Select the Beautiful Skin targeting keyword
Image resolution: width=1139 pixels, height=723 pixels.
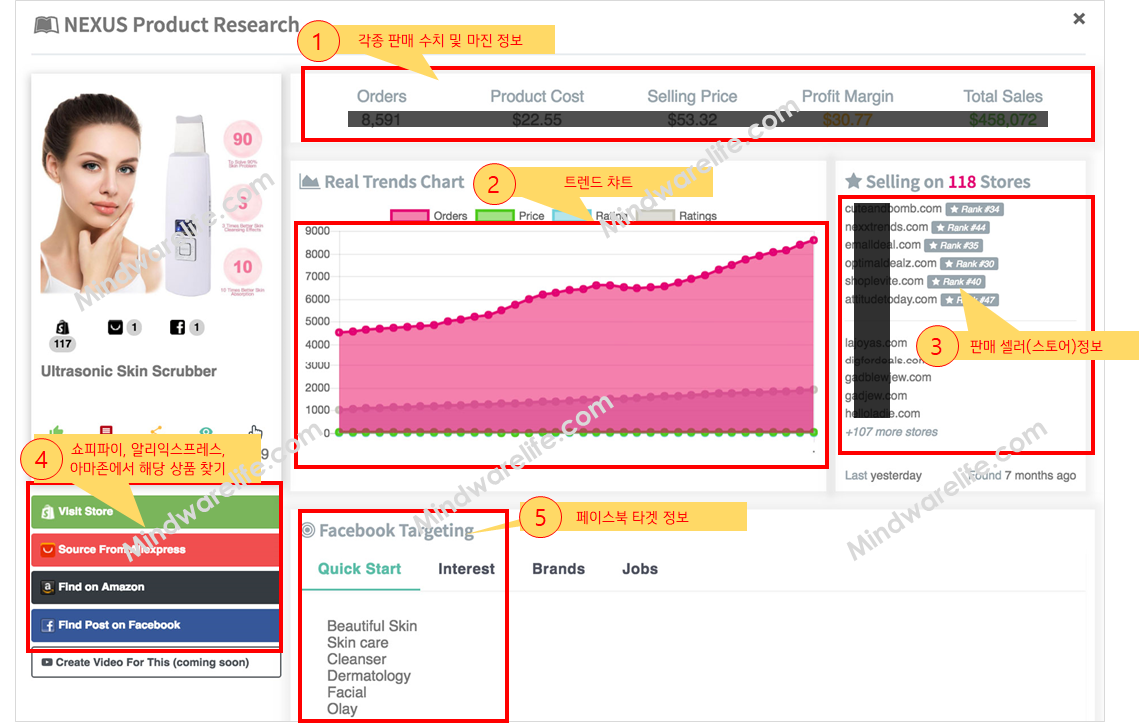[x=372, y=626]
